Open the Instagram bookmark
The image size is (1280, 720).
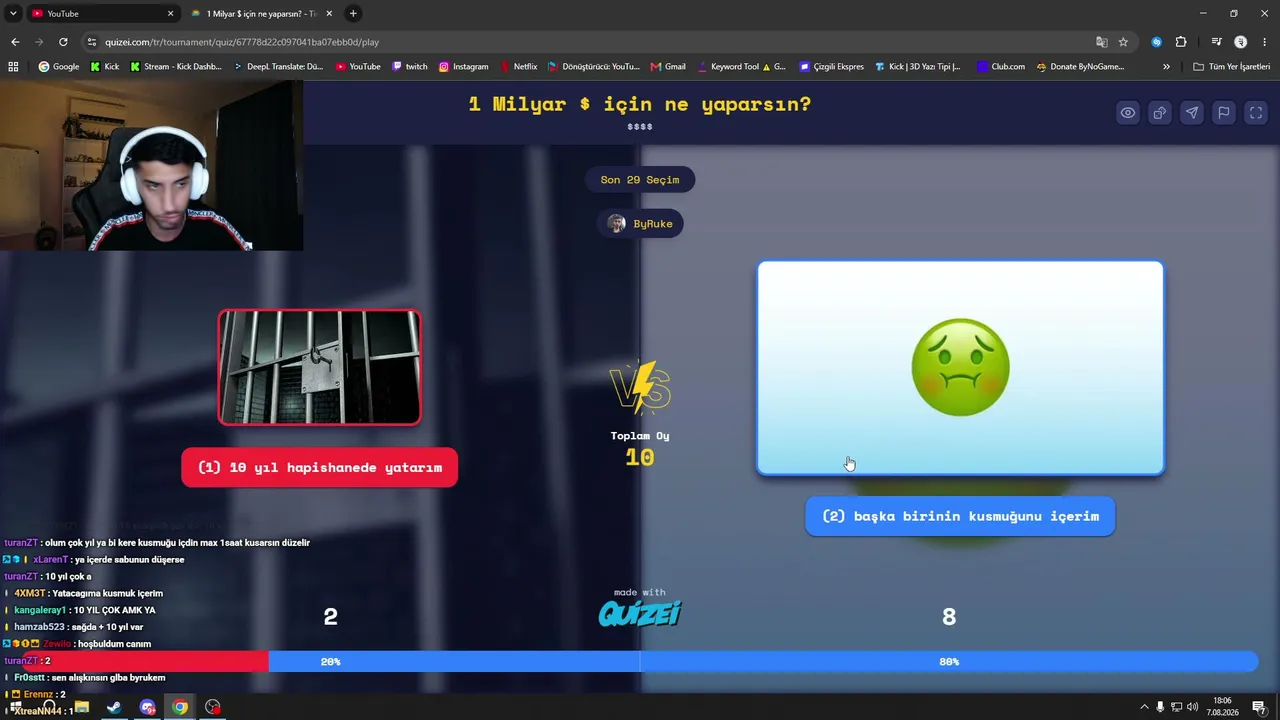tap(464, 67)
